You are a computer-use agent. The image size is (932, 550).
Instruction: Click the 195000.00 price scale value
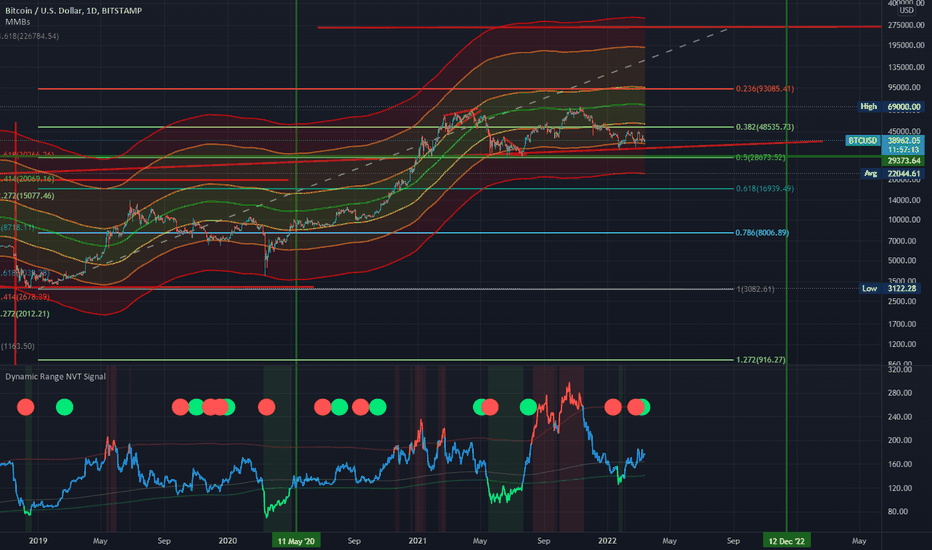[x=906, y=46]
